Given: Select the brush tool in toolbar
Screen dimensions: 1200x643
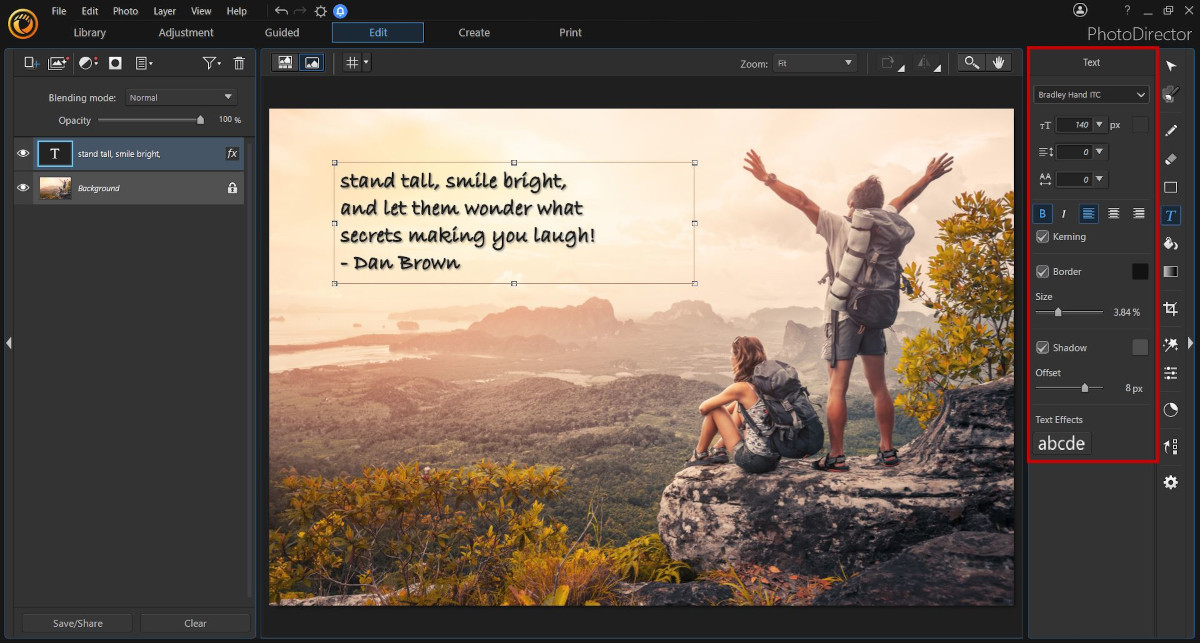Looking at the screenshot, I should click(x=1171, y=95).
